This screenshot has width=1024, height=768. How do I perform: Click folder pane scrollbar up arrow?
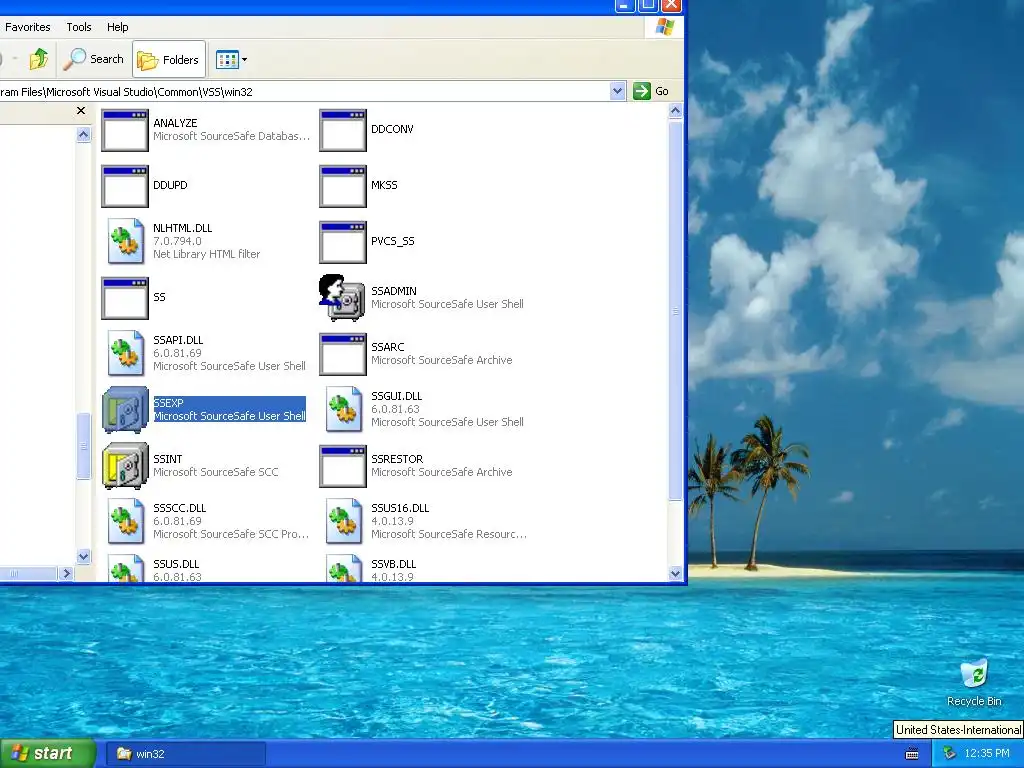(x=84, y=135)
